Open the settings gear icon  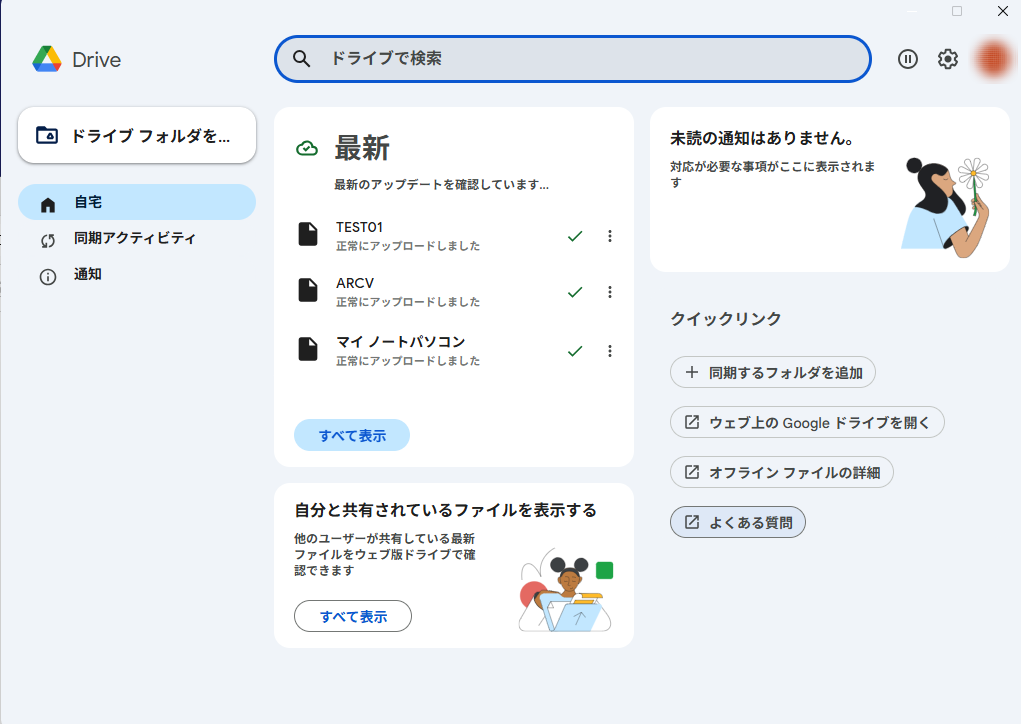click(948, 59)
